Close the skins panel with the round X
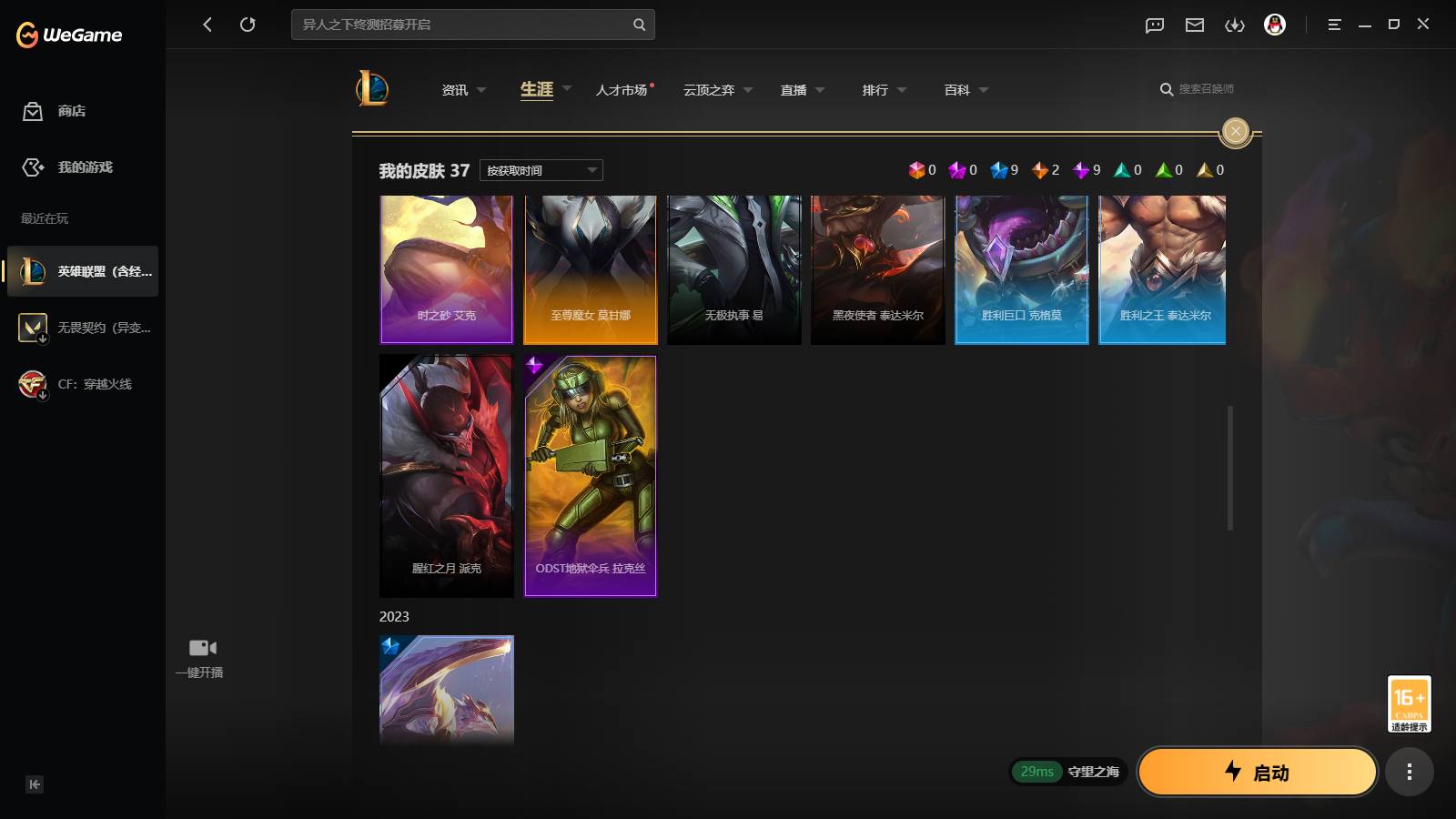The height and width of the screenshot is (819, 1456). point(1236,131)
